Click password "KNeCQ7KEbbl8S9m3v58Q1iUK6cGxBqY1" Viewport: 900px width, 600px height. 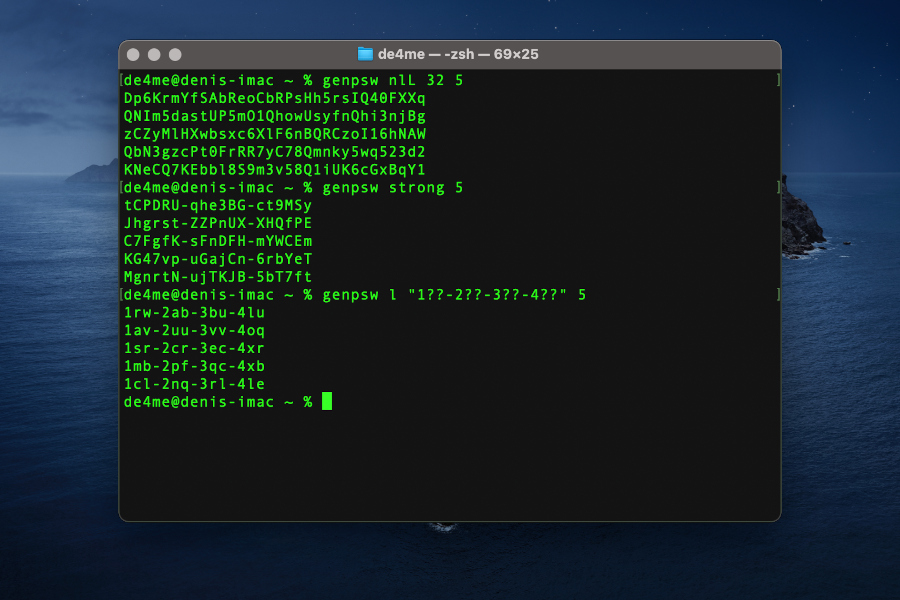coord(275,170)
